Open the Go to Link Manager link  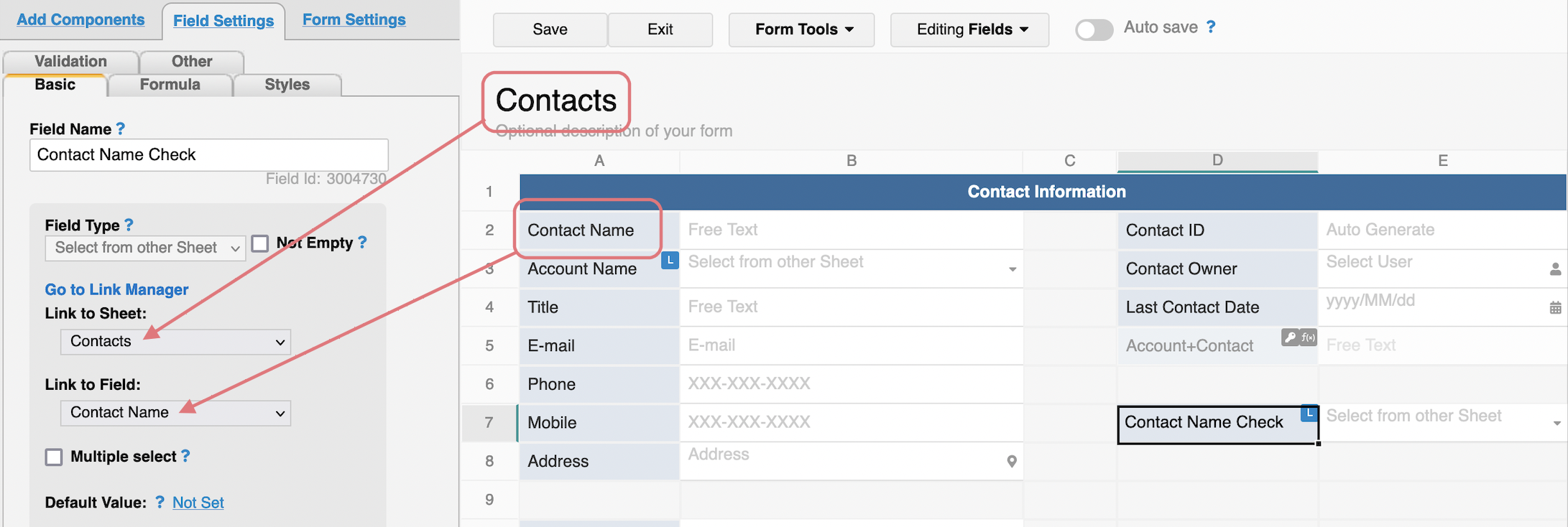116,289
